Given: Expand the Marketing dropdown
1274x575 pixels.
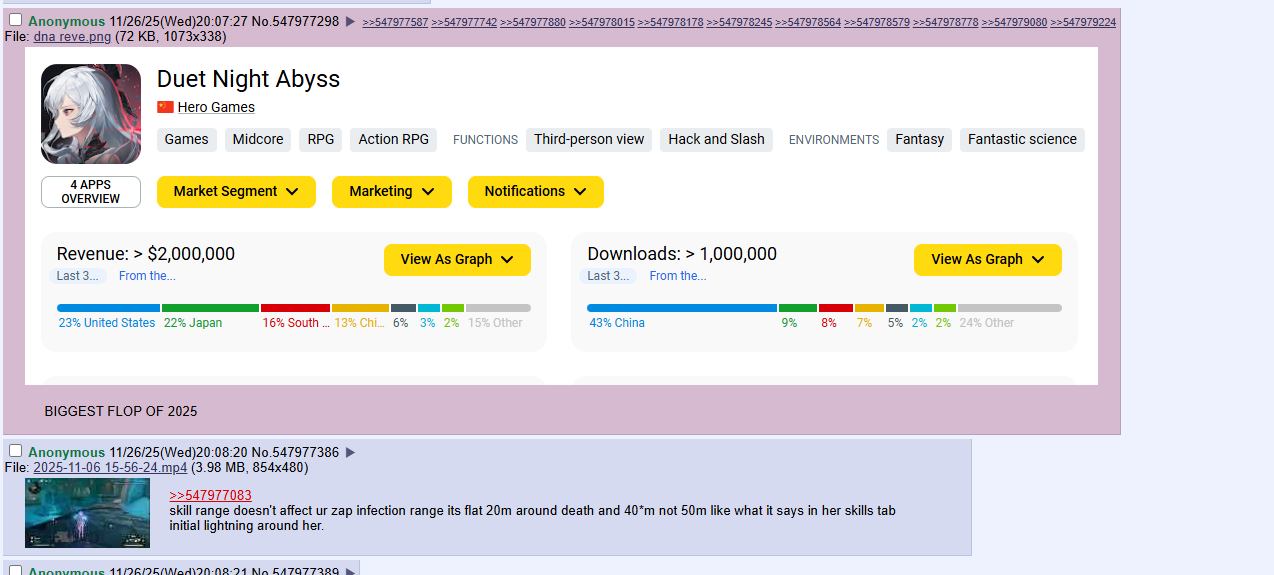Looking at the screenshot, I should pos(392,192).
